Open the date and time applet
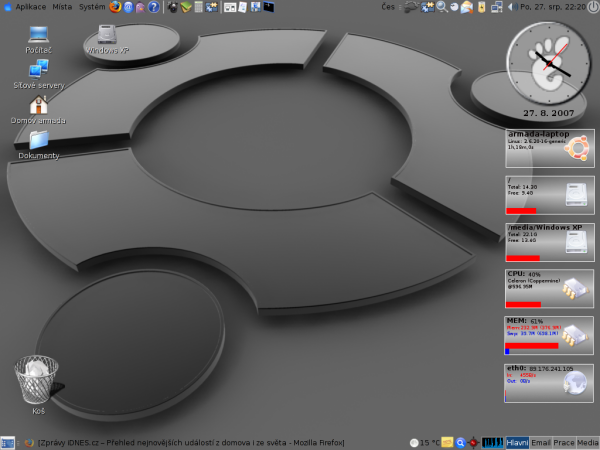600x450 pixels. [553, 7]
